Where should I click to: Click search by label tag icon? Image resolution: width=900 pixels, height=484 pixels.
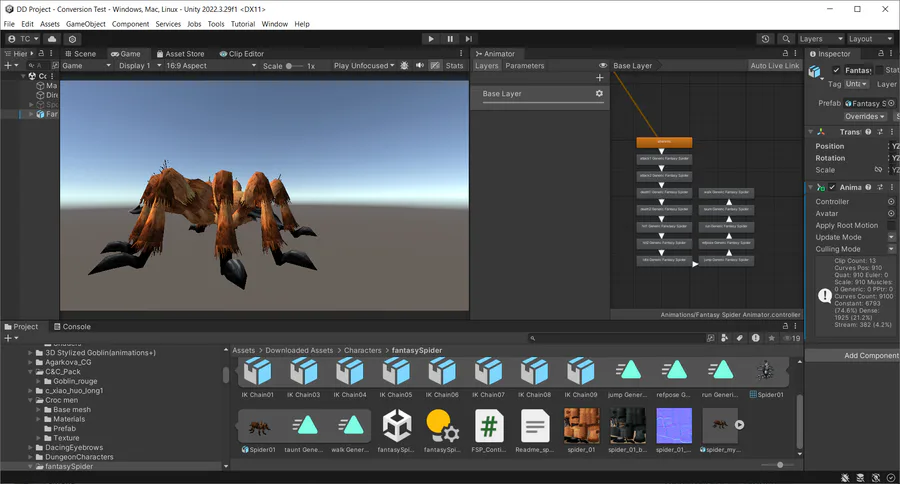739,338
